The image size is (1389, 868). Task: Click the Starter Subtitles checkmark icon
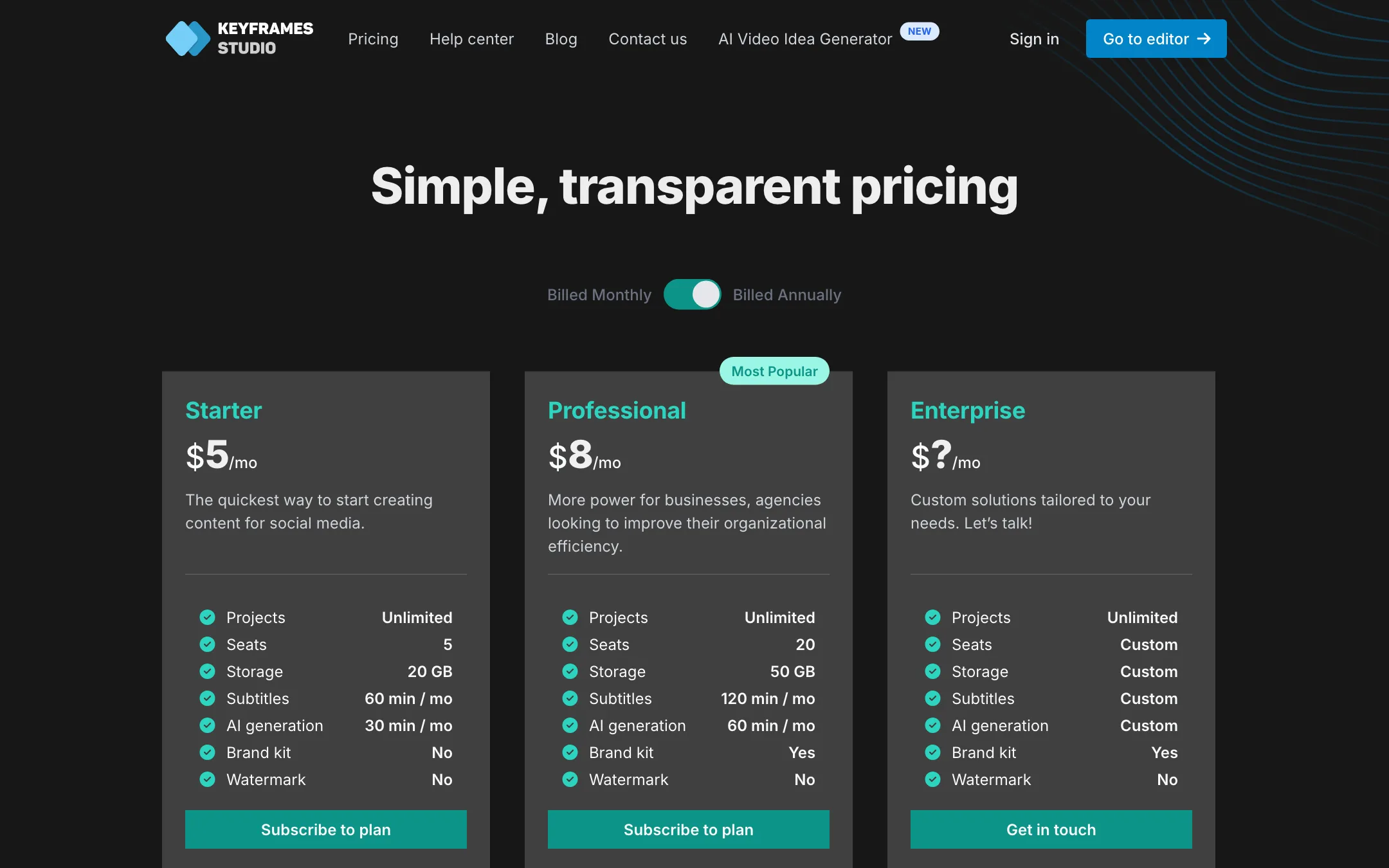(207, 698)
